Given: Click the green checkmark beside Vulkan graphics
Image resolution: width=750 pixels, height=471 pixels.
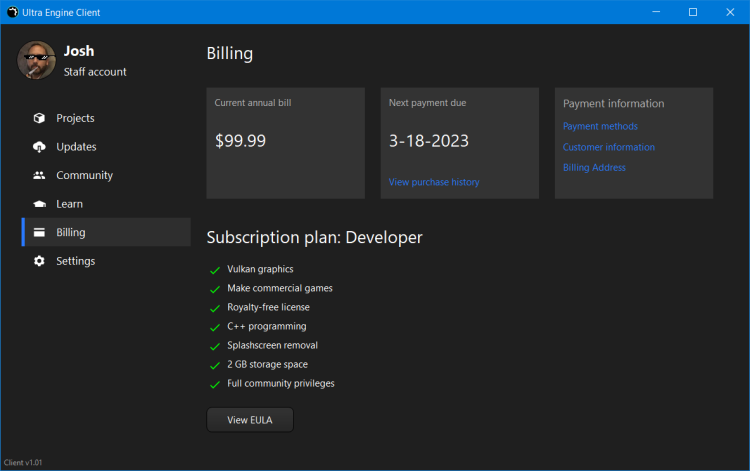Looking at the screenshot, I should (x=214, y=270).
